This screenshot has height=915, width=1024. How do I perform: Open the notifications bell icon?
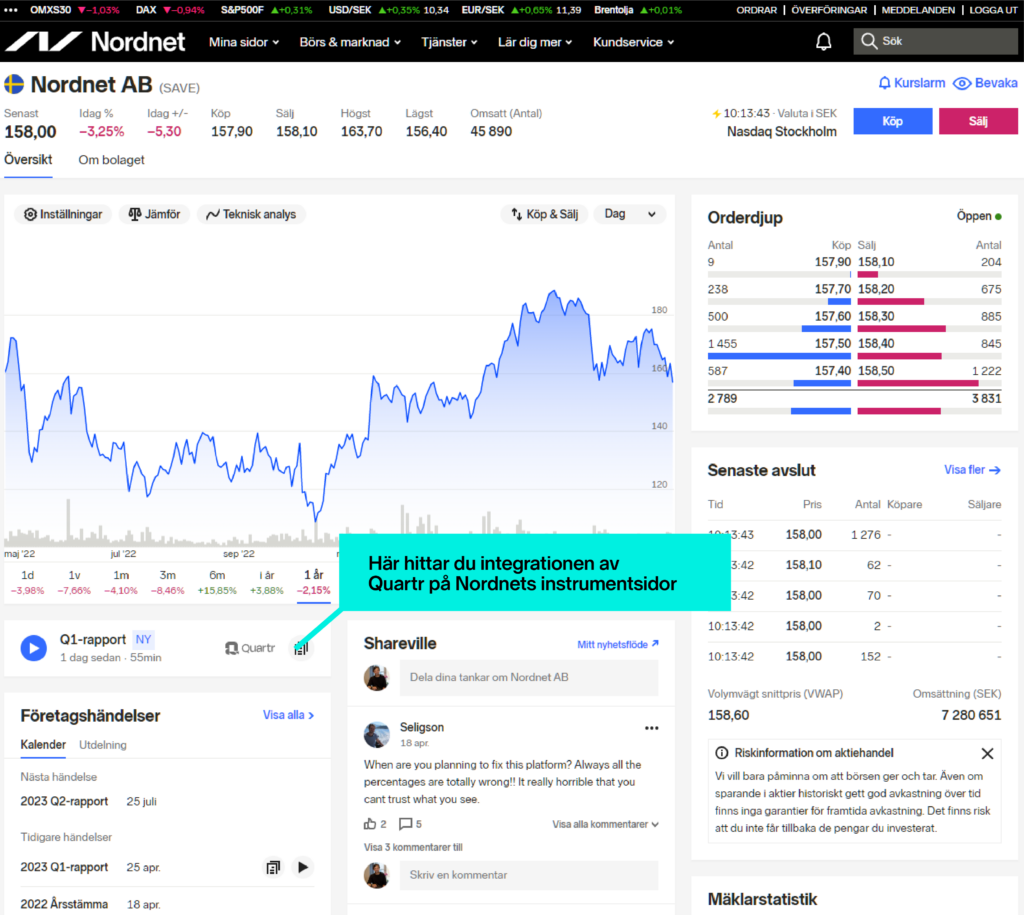click(824, 42)
